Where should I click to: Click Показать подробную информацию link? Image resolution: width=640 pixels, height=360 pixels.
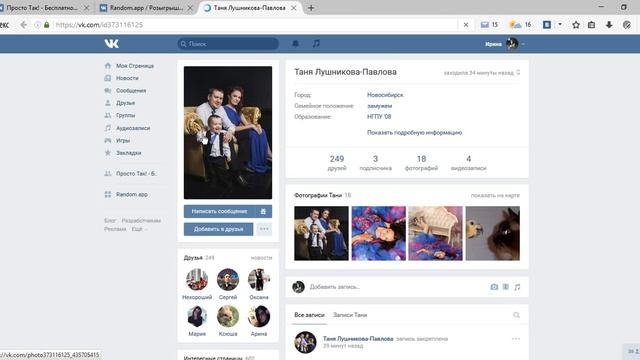pyautogui.click(x=414, y=133)
